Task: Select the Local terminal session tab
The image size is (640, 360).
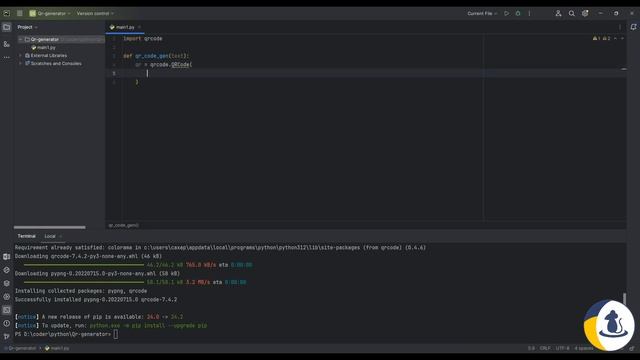Action: tap(50, 236)
